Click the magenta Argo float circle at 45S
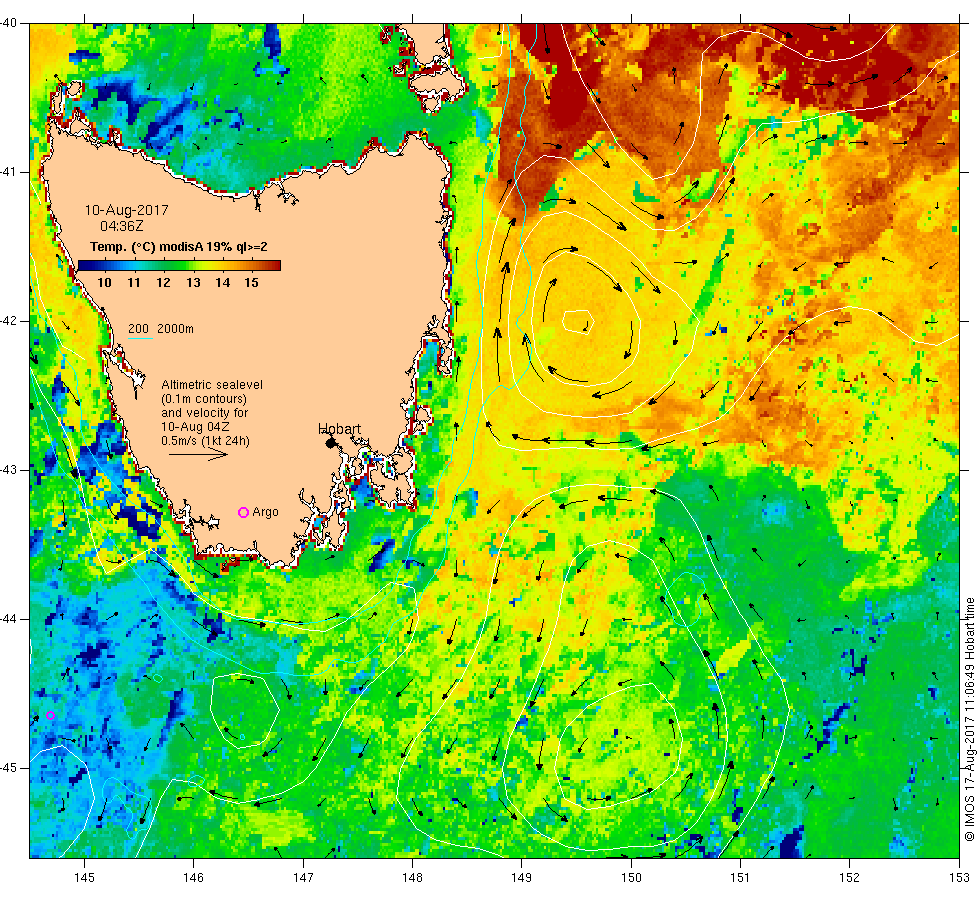 [51, 716]
